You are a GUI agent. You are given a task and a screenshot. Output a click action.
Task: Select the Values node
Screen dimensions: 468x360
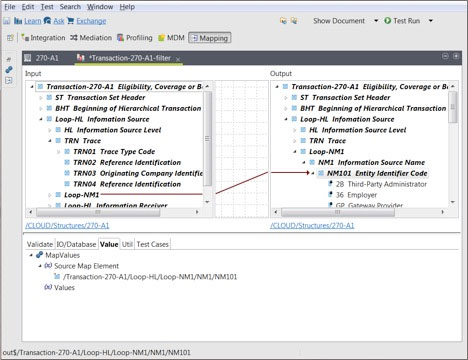[64, 288]
